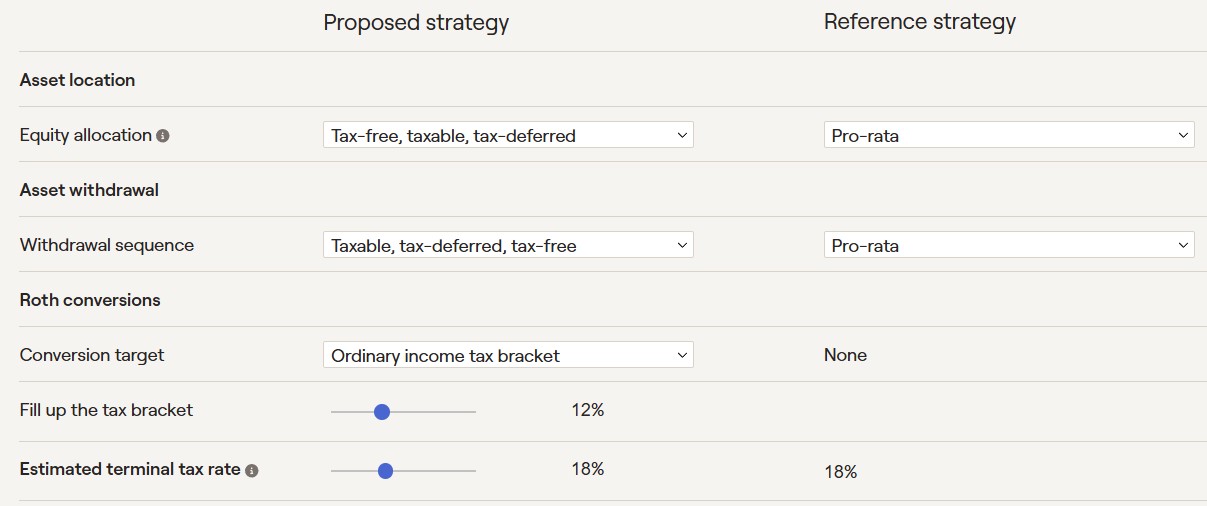This screenshot has height=506, width=1207.
Task: Click the chevron arrow of the Ordinary income tax bracket dropdown
Action: [682, 355]
